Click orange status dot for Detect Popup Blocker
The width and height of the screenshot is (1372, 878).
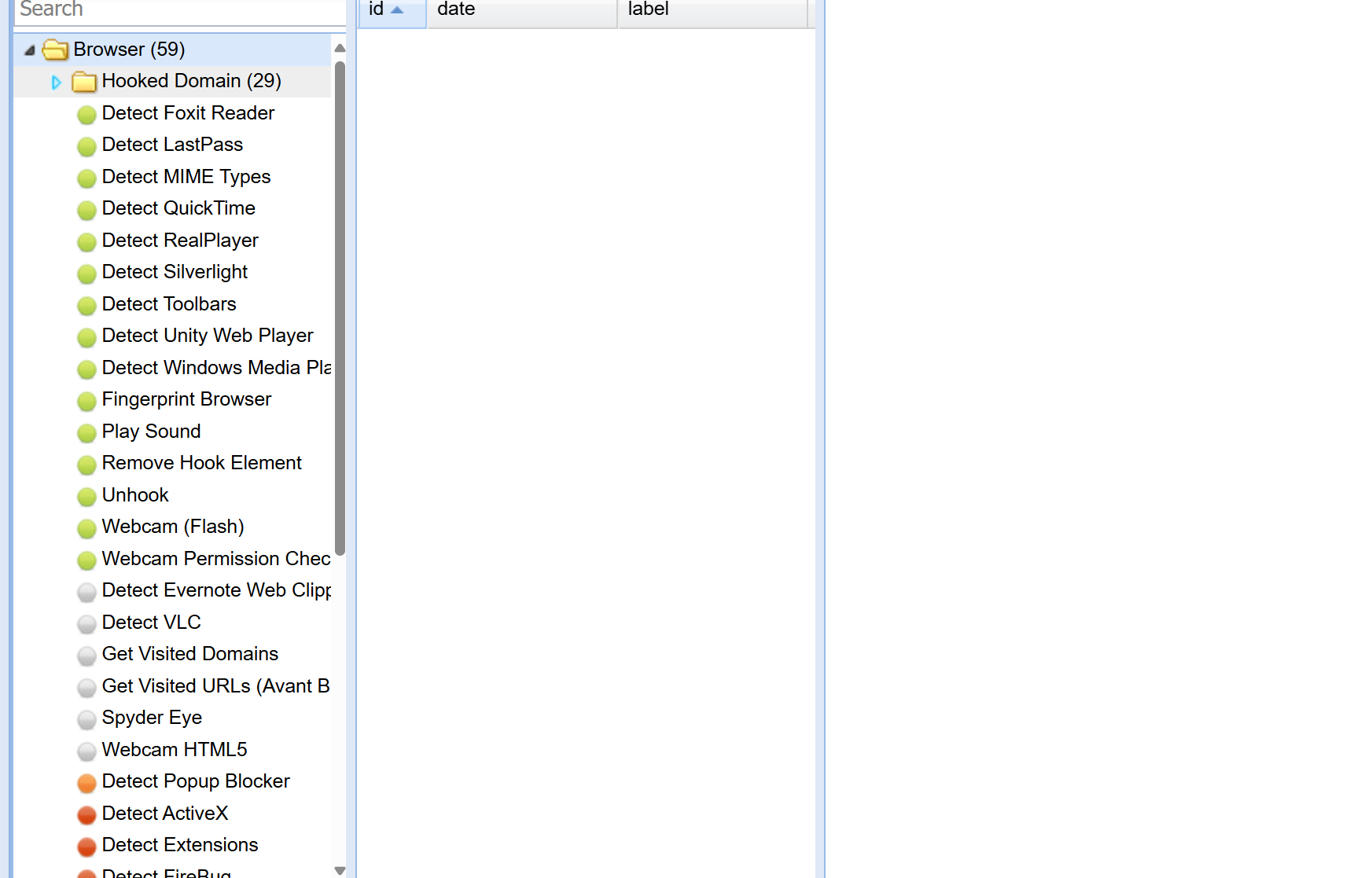pyautogui.click(x=87, y=783)
